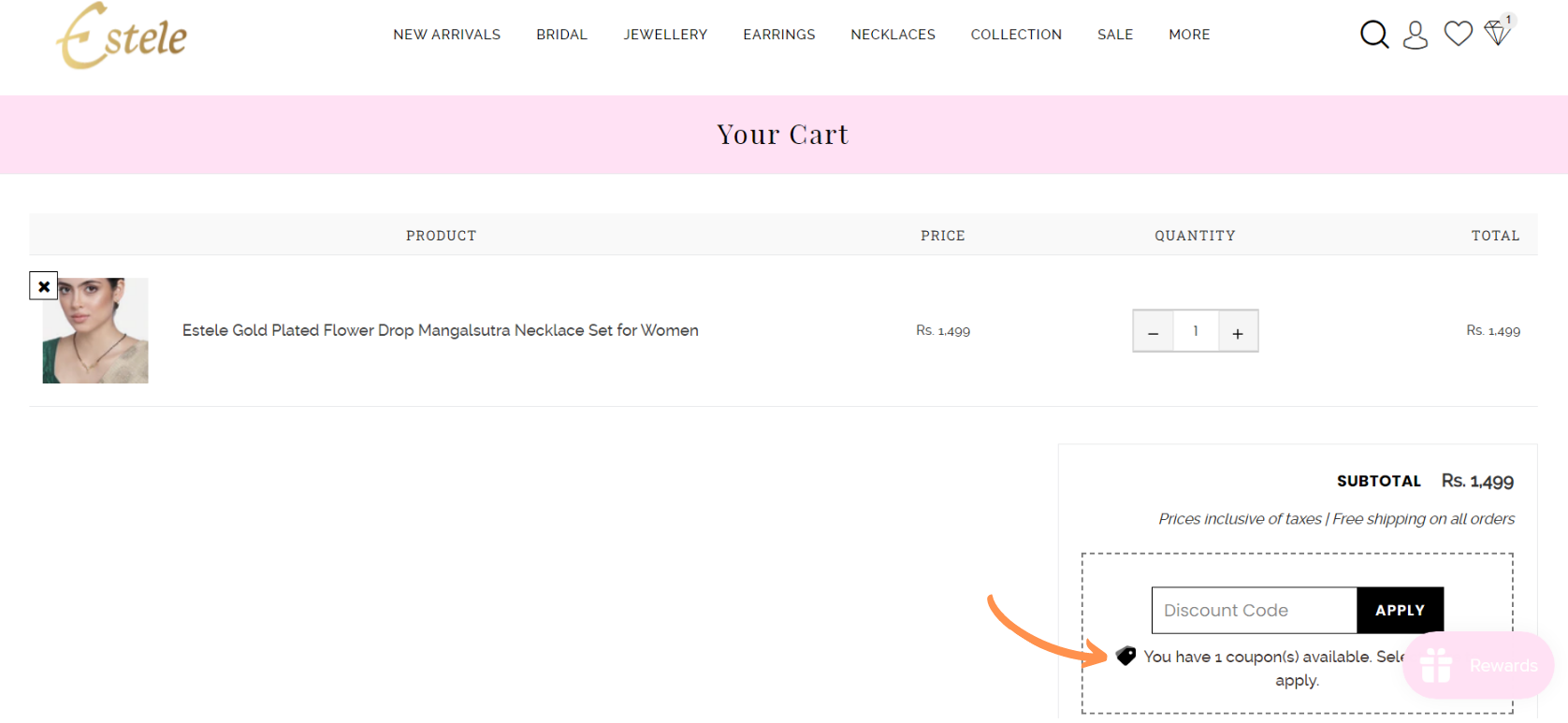Decrease quantity with minus button

1154,331
